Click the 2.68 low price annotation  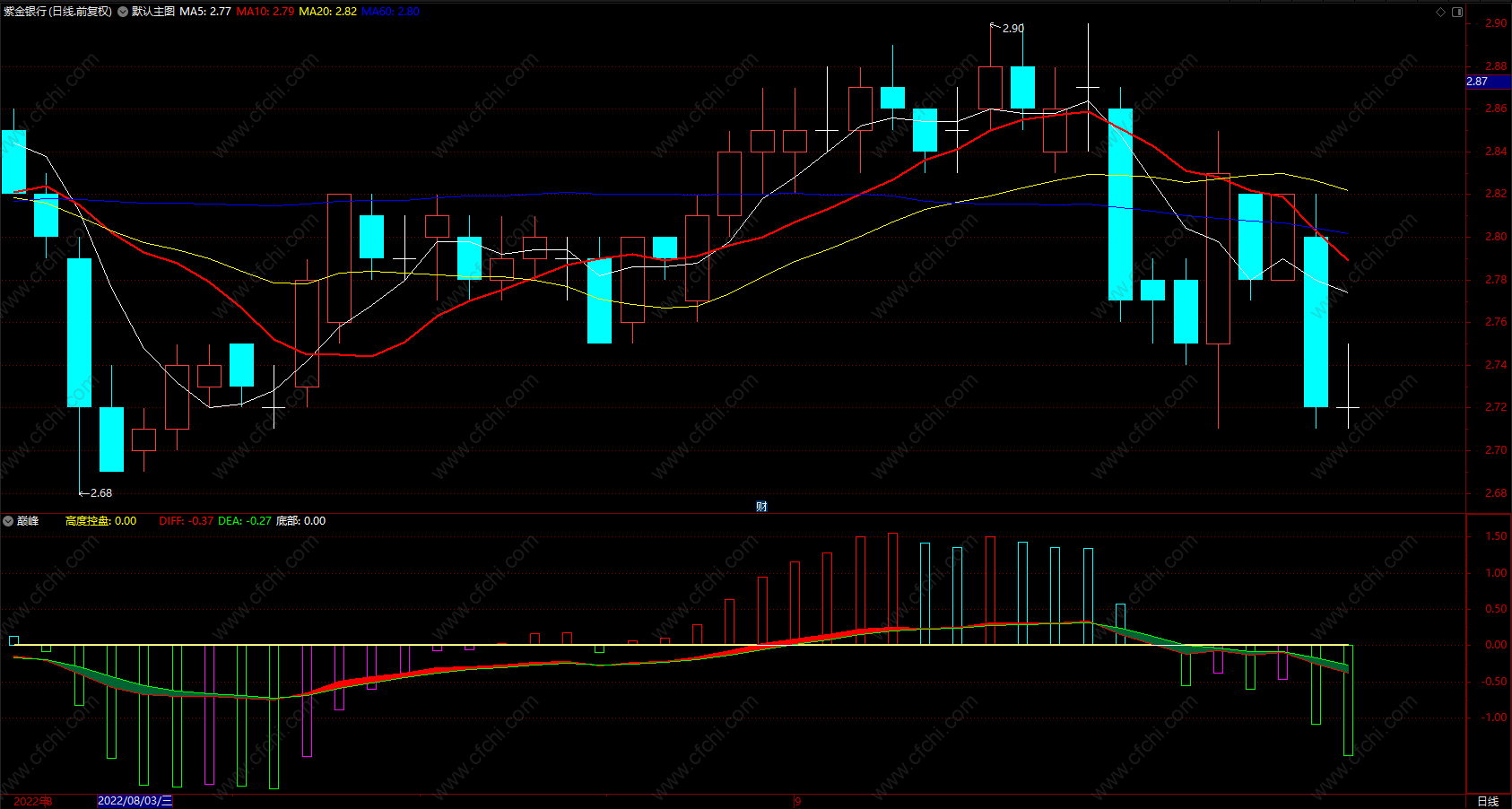(x=101, y=493)
